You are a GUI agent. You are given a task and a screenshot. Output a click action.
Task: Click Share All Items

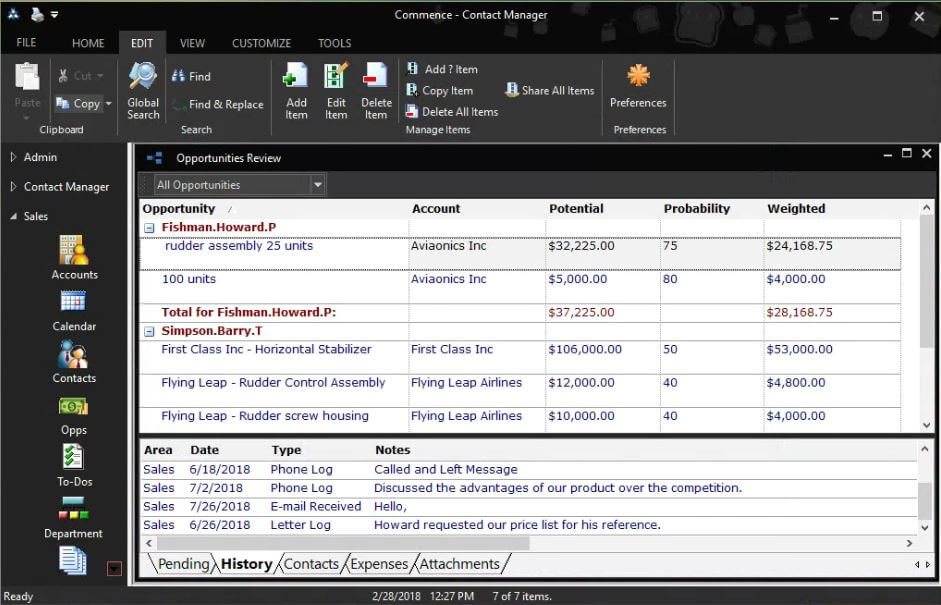550,91
